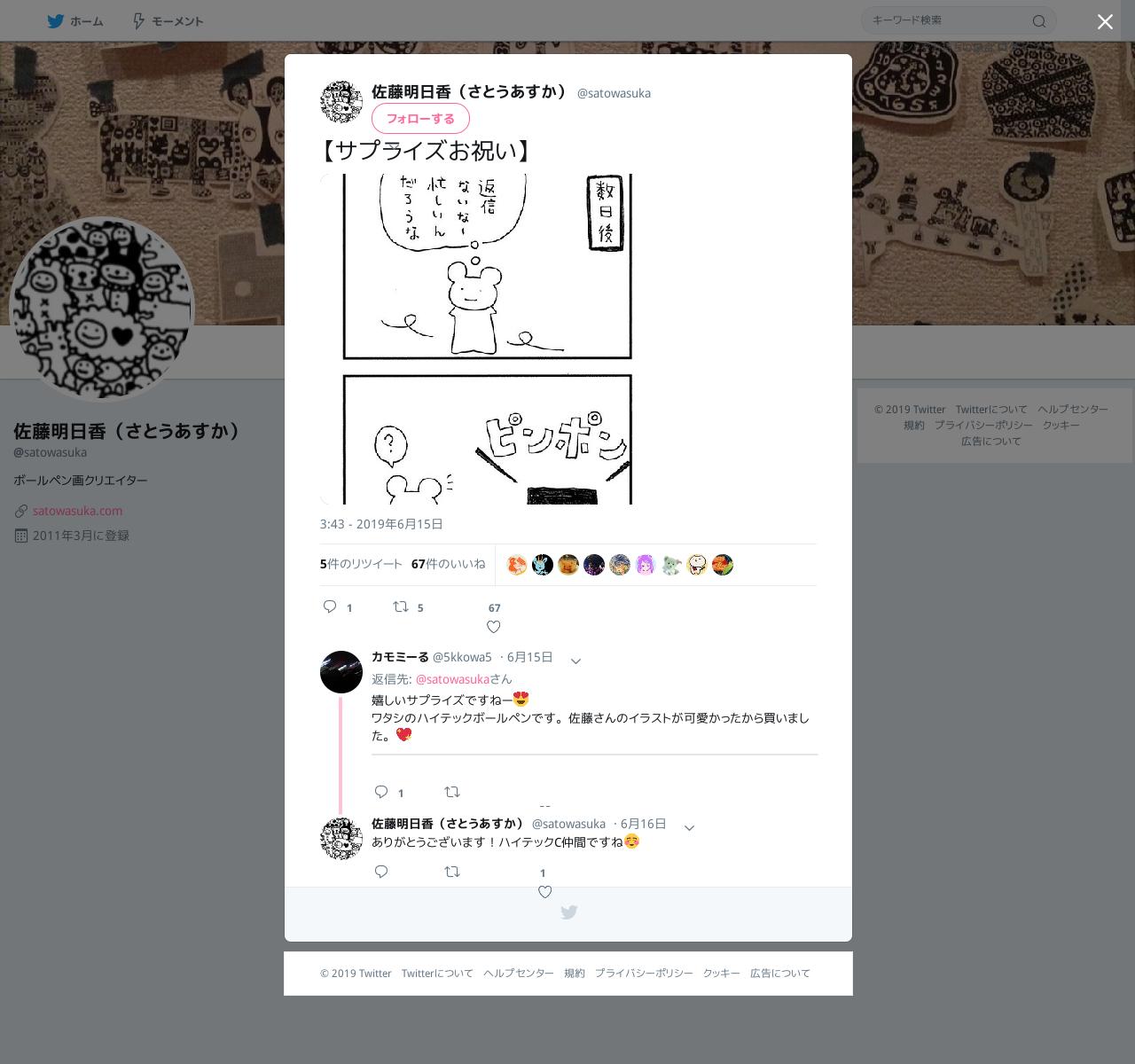Click the retweet icon on the 6月16日 reply
This screenshot has height=1064, width=1135.
pos(452,872)
